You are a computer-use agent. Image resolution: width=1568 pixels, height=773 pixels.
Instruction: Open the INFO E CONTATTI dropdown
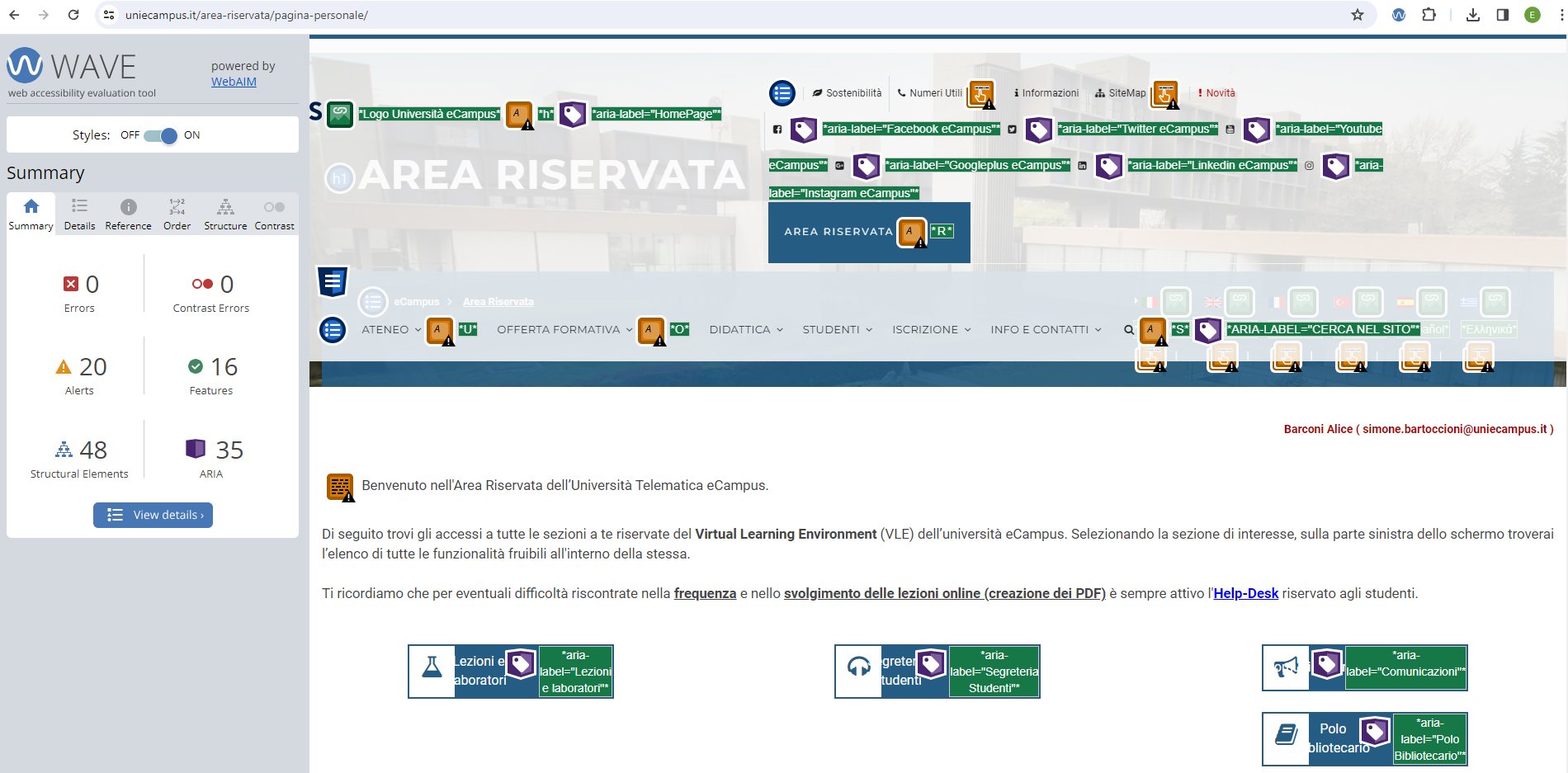click(x=1046, y=329)
